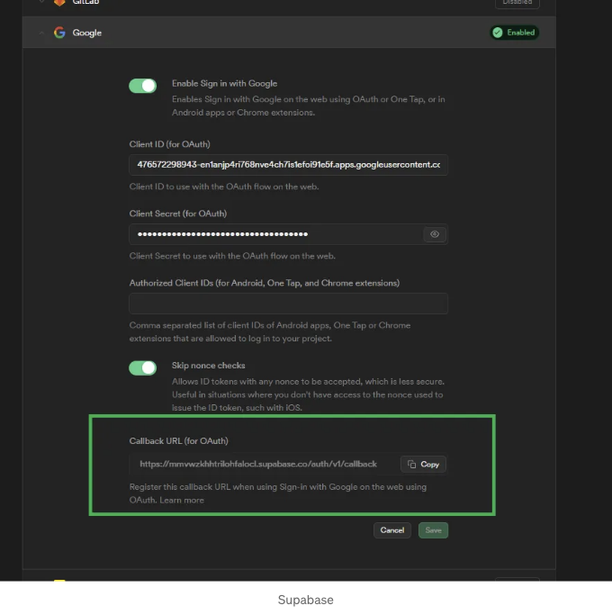Viewport: 612px width, 608px height.
Task: Click the Google logo icon
Action: point(59,32)
